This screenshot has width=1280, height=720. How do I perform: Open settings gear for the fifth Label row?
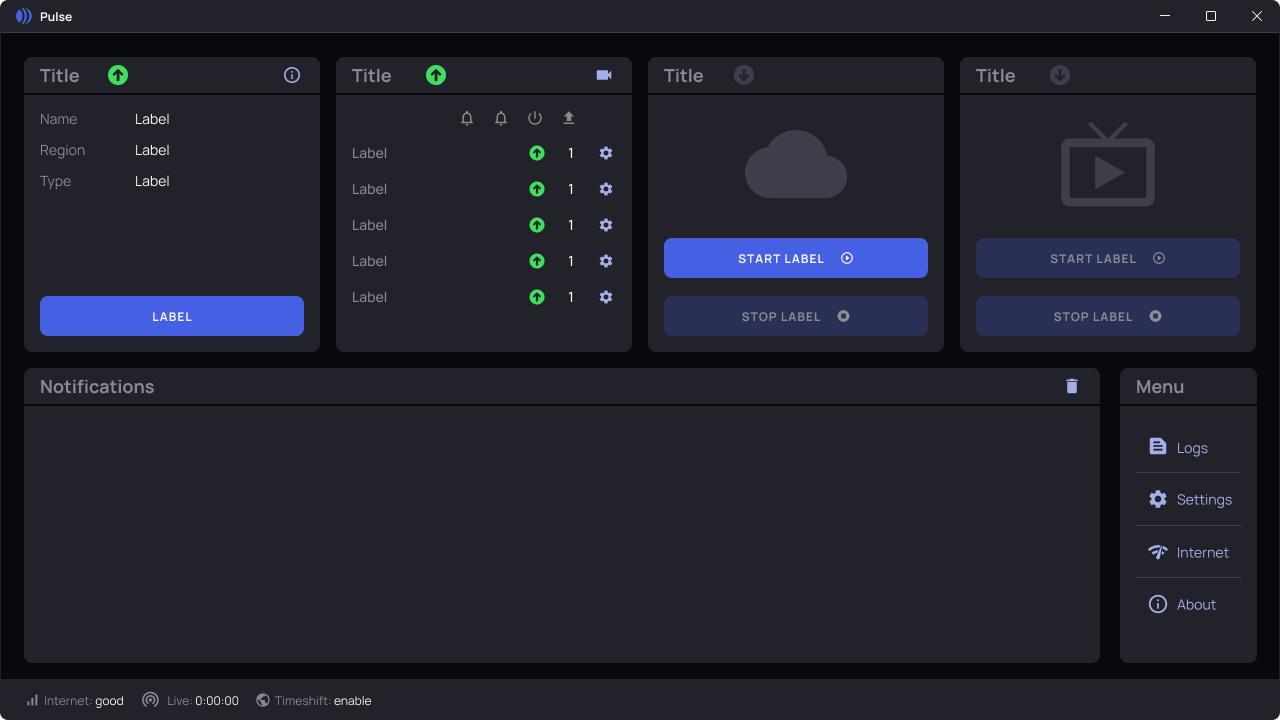[x=606, y=297]
